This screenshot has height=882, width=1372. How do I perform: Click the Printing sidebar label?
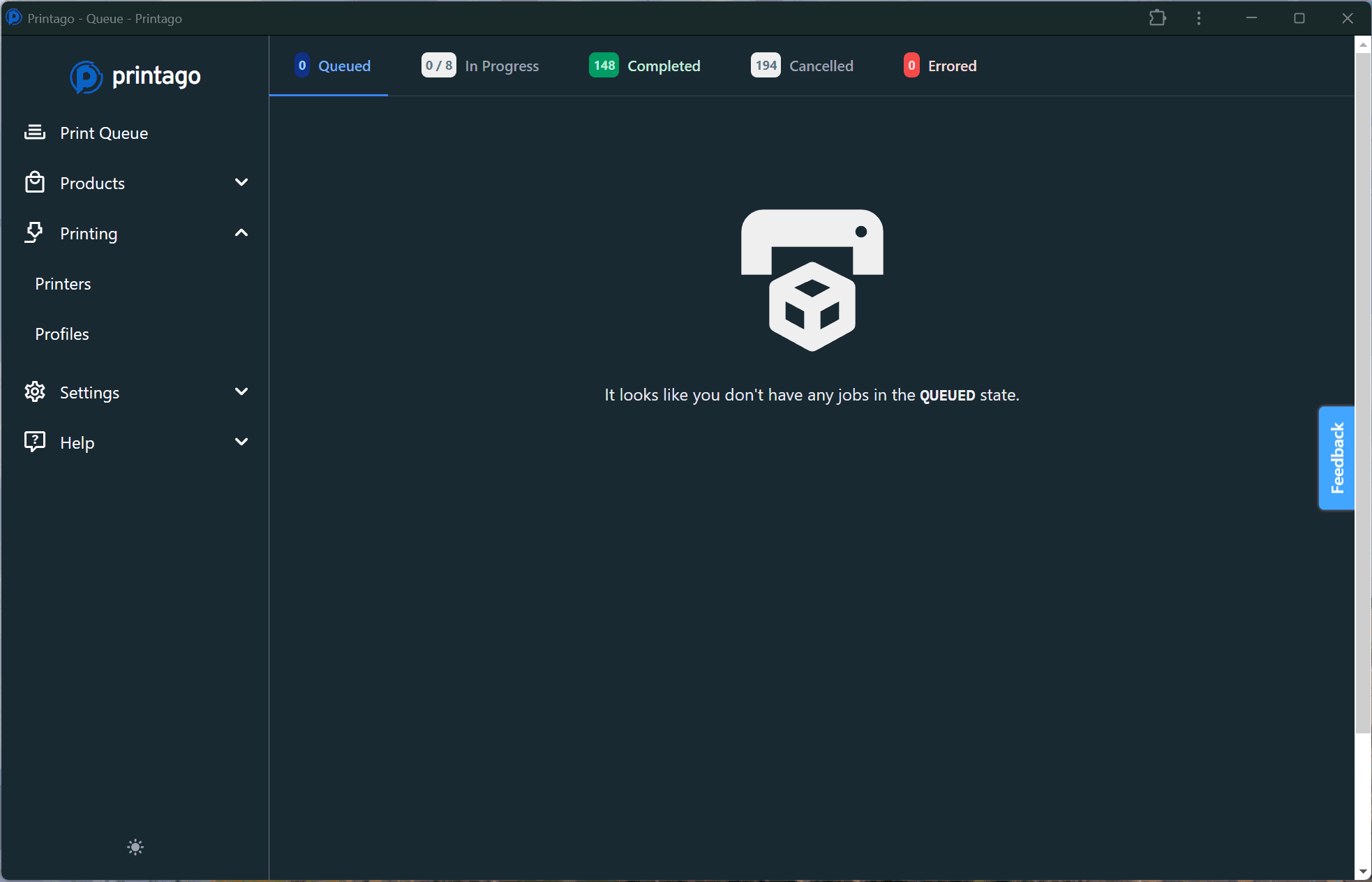tap(89, 234)
